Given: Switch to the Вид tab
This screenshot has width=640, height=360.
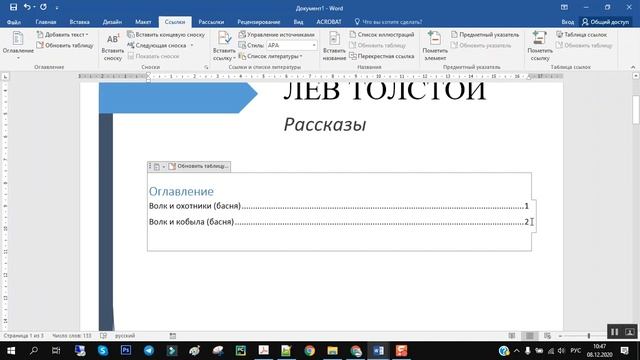Looking at the screenshot, I should click(298, 22).
